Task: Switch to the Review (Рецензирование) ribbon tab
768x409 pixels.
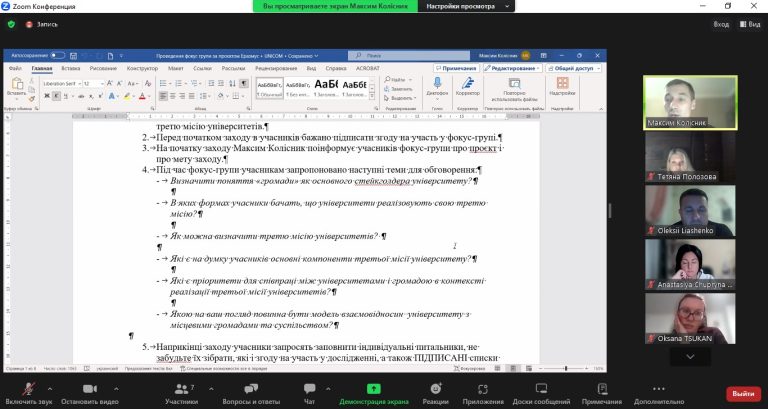Action: pyautogui.click(x=276, y=69)
